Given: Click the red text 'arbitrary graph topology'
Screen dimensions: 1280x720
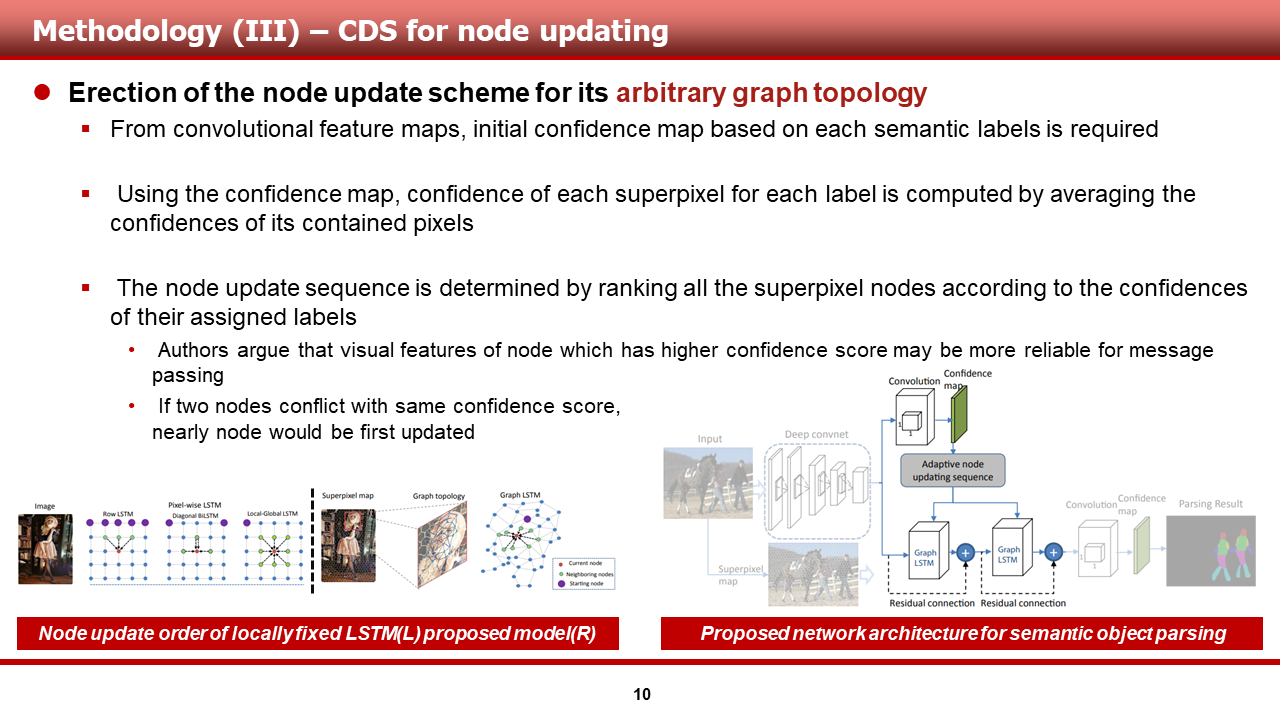Looking at the screenshot, I should pos(772,93).
